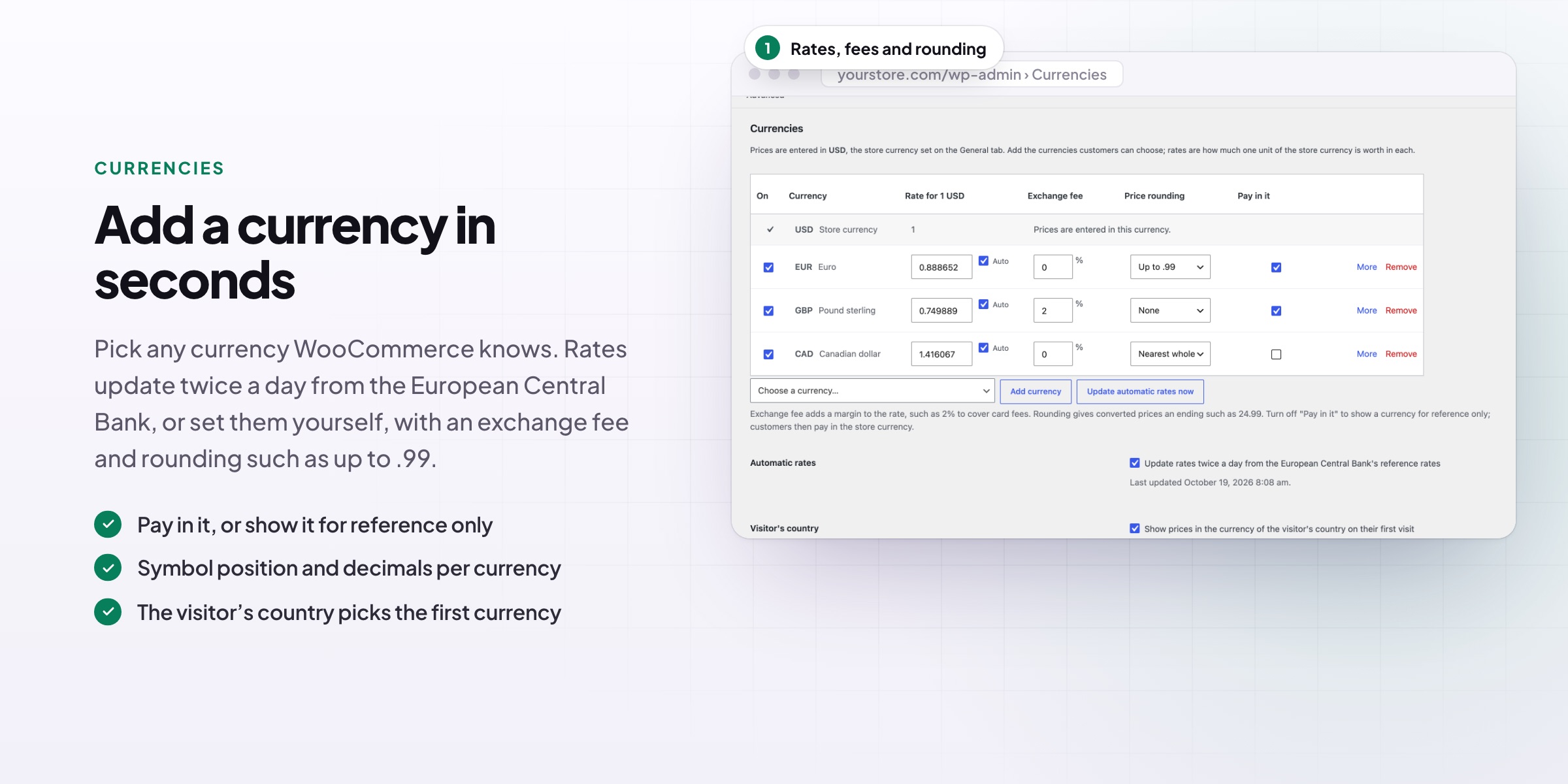
Task: Click the USD row checkmark icon
Action: point(770,229)
